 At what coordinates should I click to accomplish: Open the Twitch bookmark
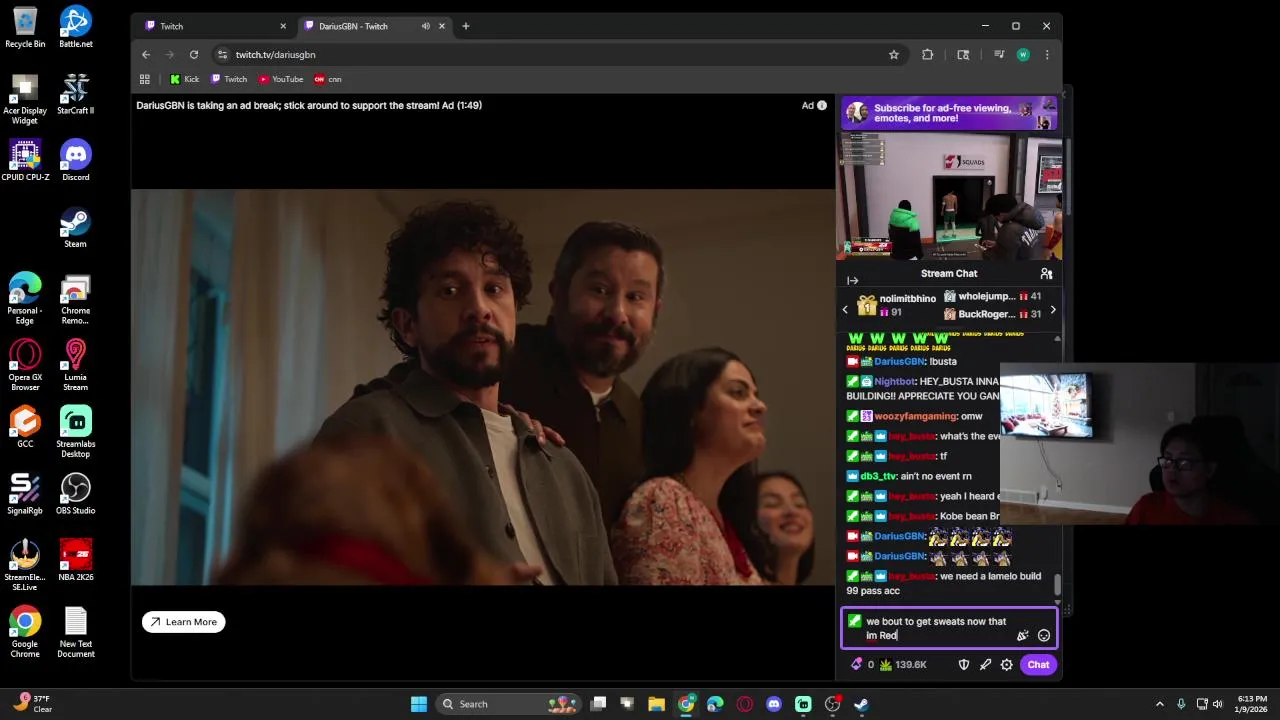click(x=229, y=79)
